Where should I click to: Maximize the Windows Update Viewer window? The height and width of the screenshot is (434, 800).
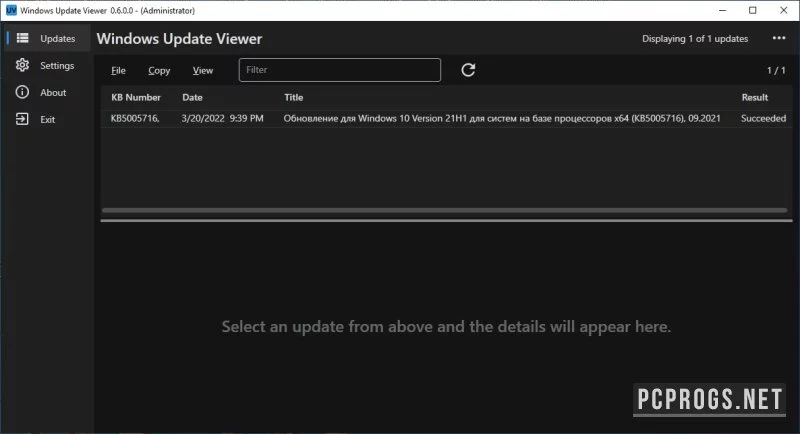point(753,10)
